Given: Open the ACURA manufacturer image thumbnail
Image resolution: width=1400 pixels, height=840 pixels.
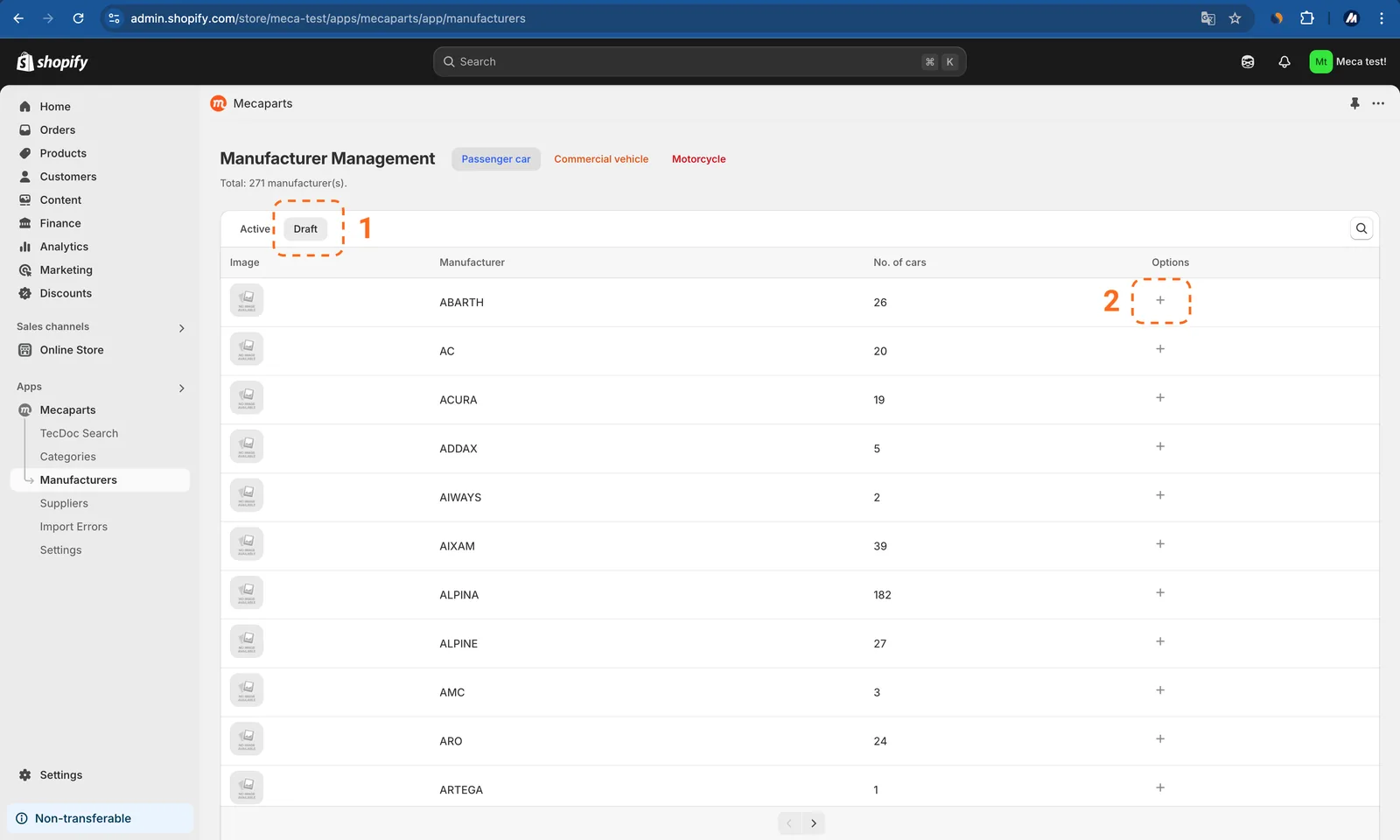Looking at the screenshot, I should pyautogui.click(x=247, y=398).
